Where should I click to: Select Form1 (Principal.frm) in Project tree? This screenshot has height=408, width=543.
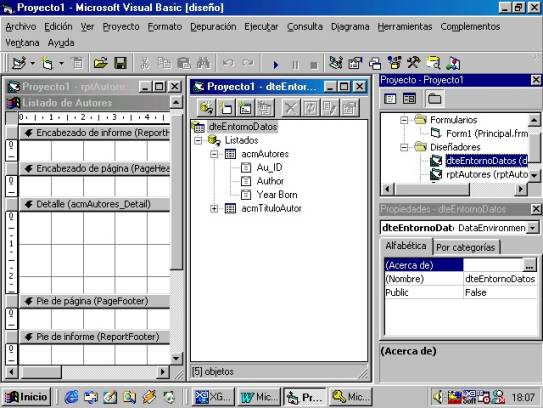487,133
